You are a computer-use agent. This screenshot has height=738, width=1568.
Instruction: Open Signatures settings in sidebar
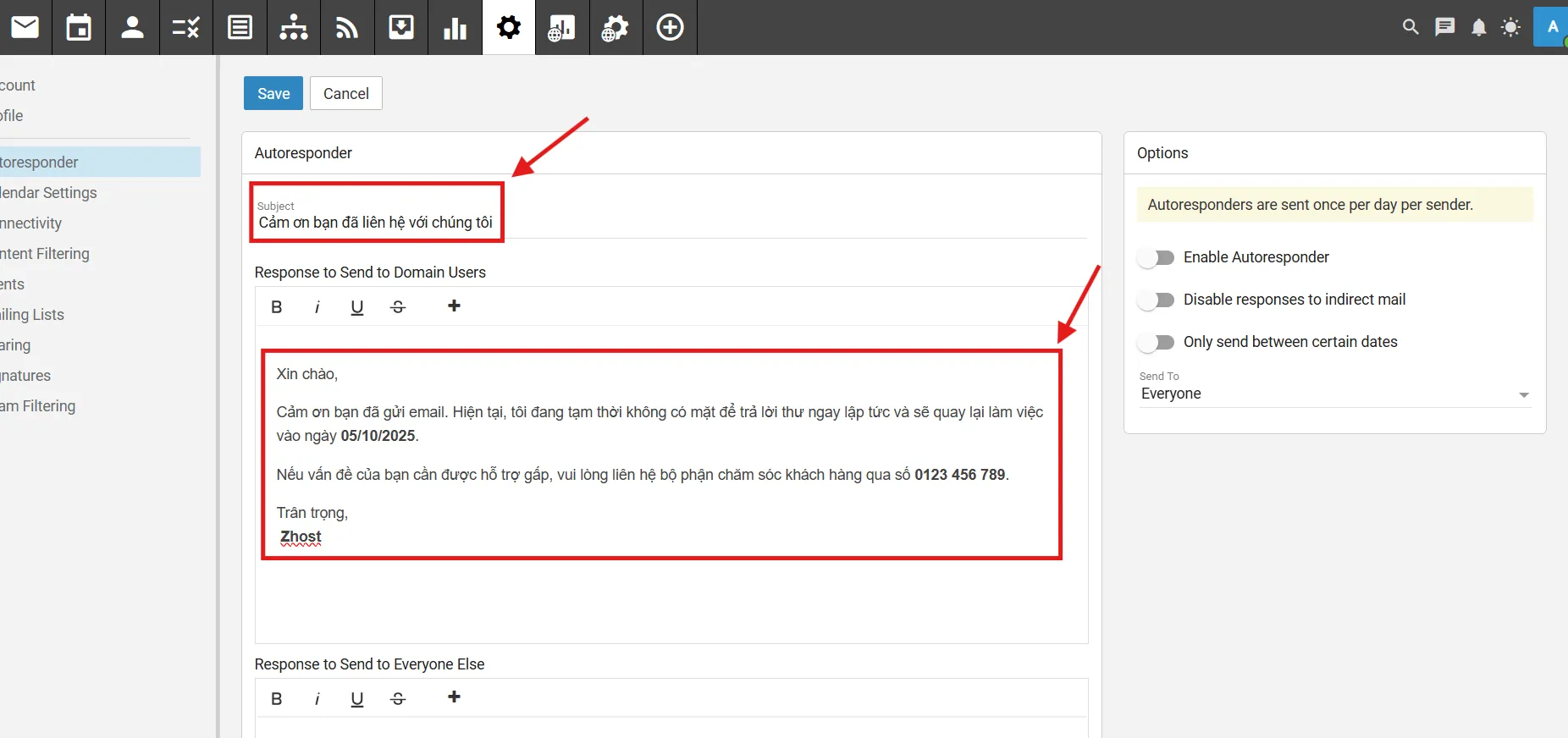[25, 376]
